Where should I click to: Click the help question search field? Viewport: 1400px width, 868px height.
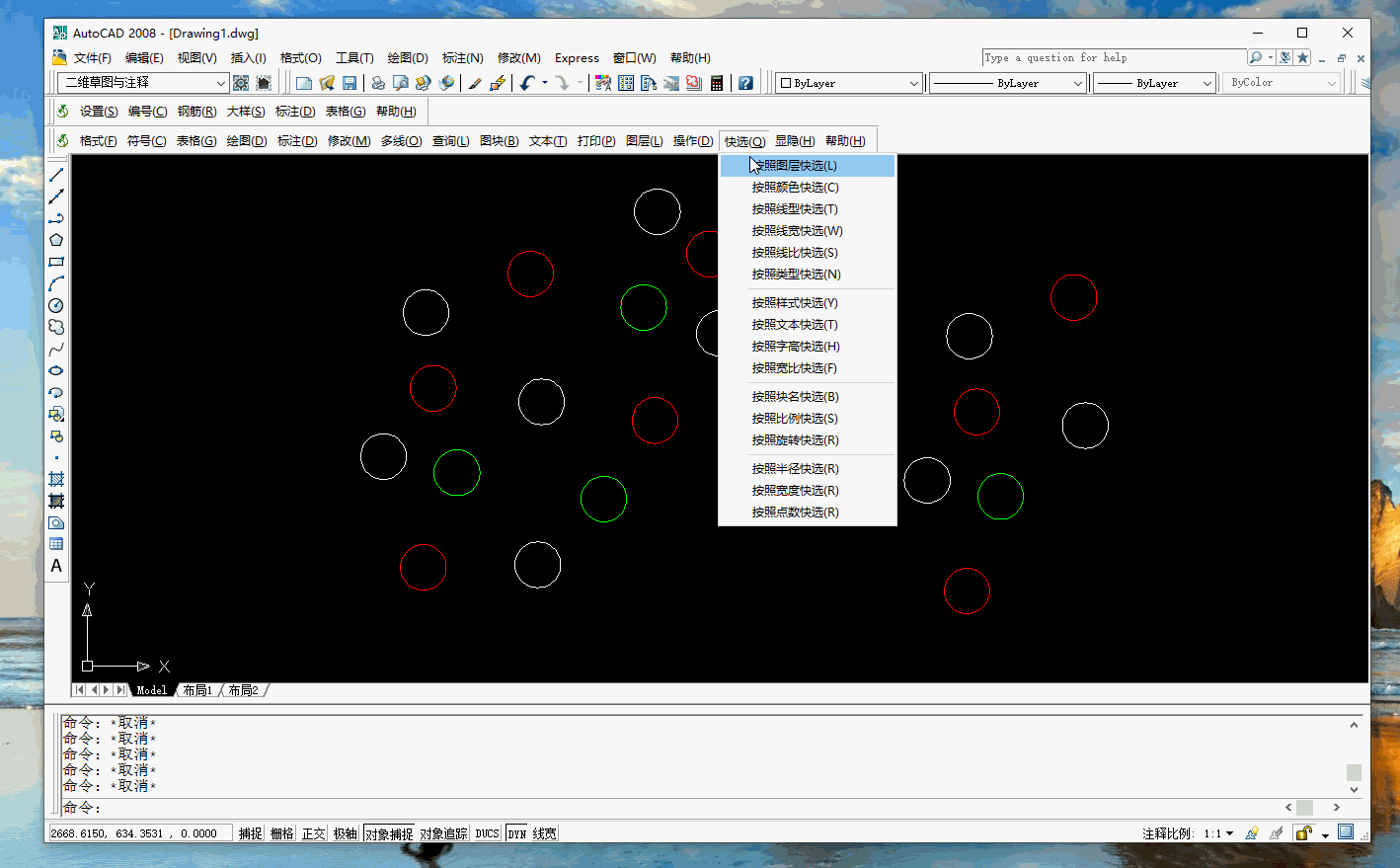pyautogui.click(x=1114, y=57)
